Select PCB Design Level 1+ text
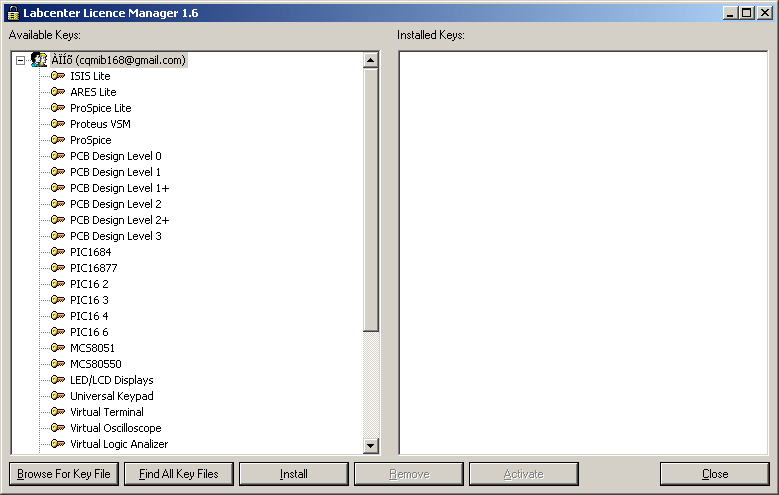779x495 pixels. (119, 188)
